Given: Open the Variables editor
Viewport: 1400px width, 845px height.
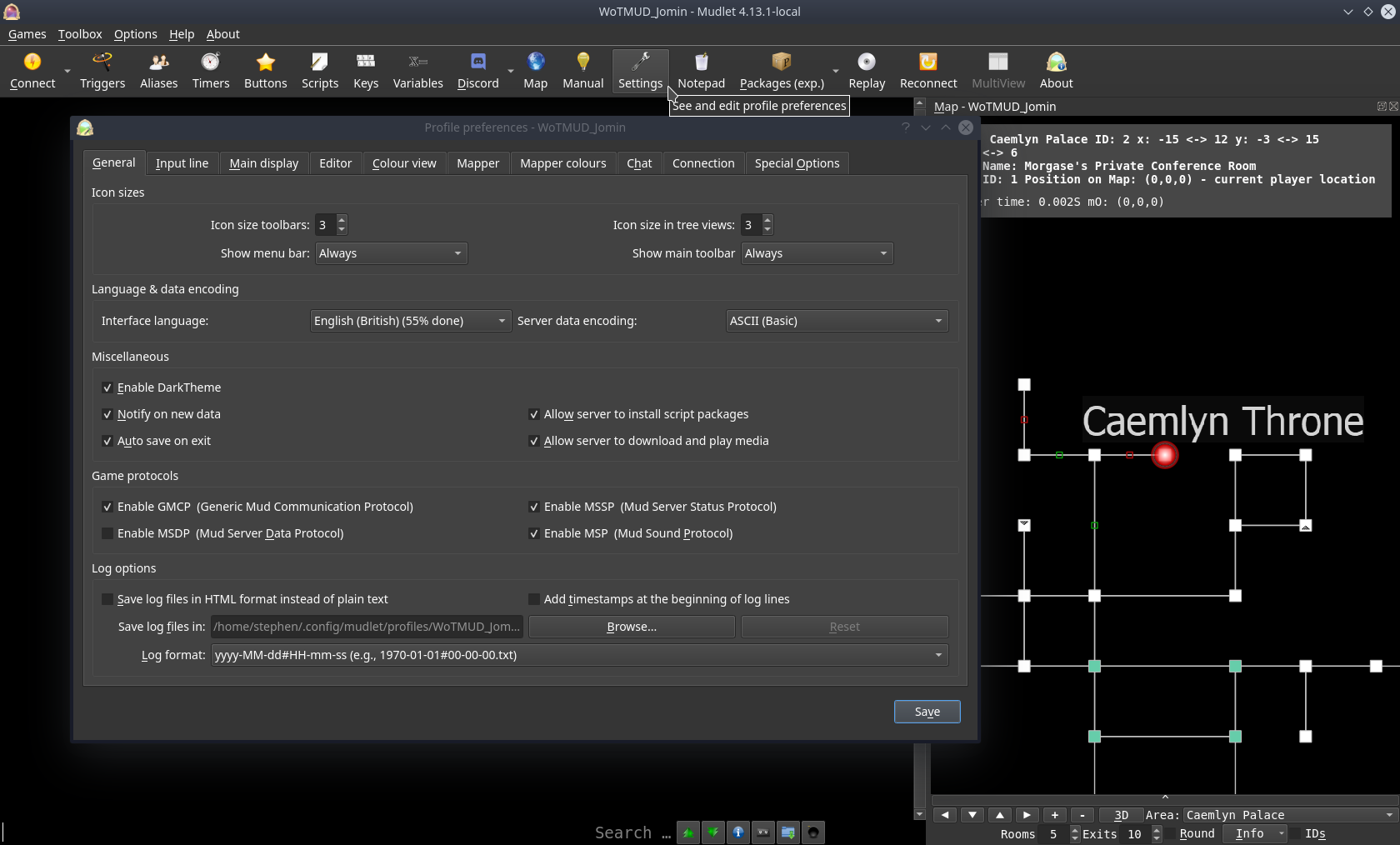Looking at the screenshot, I should tap(418, 71).
